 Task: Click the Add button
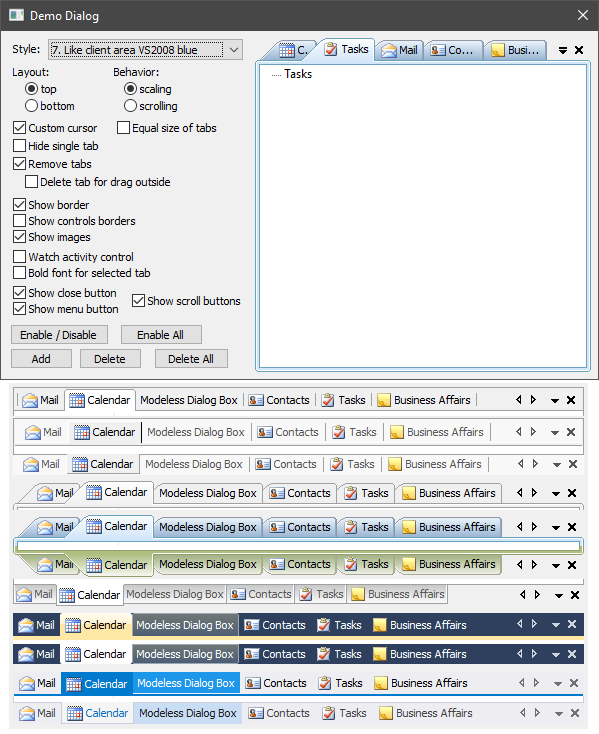click(42, 359)
